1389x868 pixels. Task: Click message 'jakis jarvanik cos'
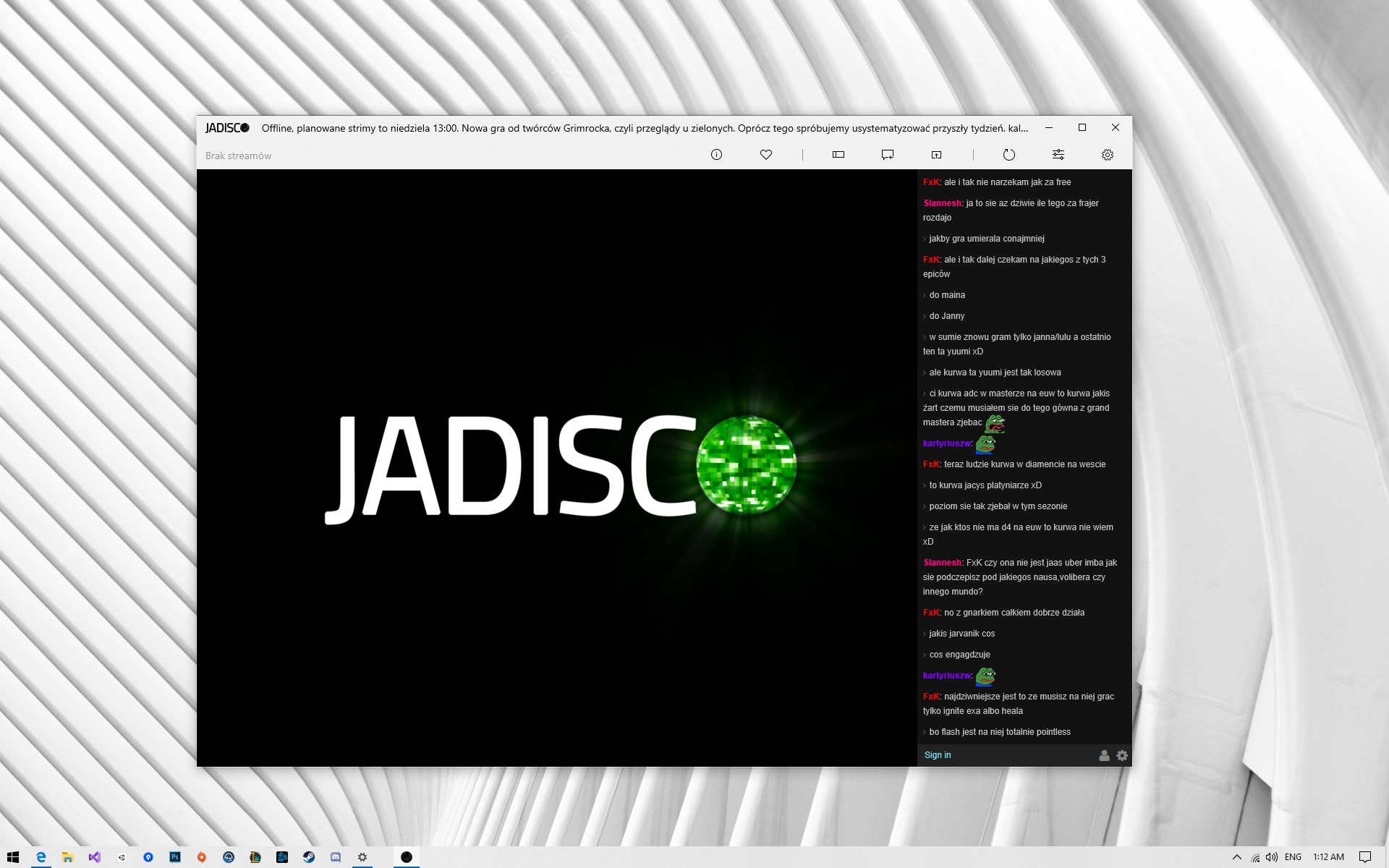coord(961,634)
